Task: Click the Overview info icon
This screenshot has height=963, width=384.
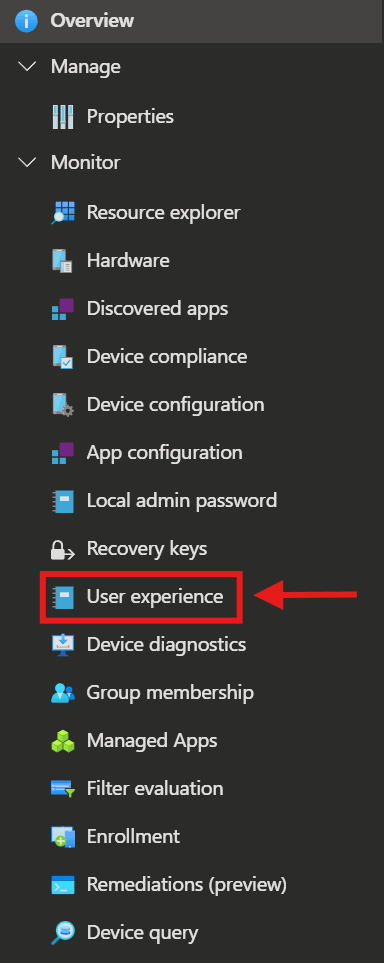Action: [x=27, y=20]
